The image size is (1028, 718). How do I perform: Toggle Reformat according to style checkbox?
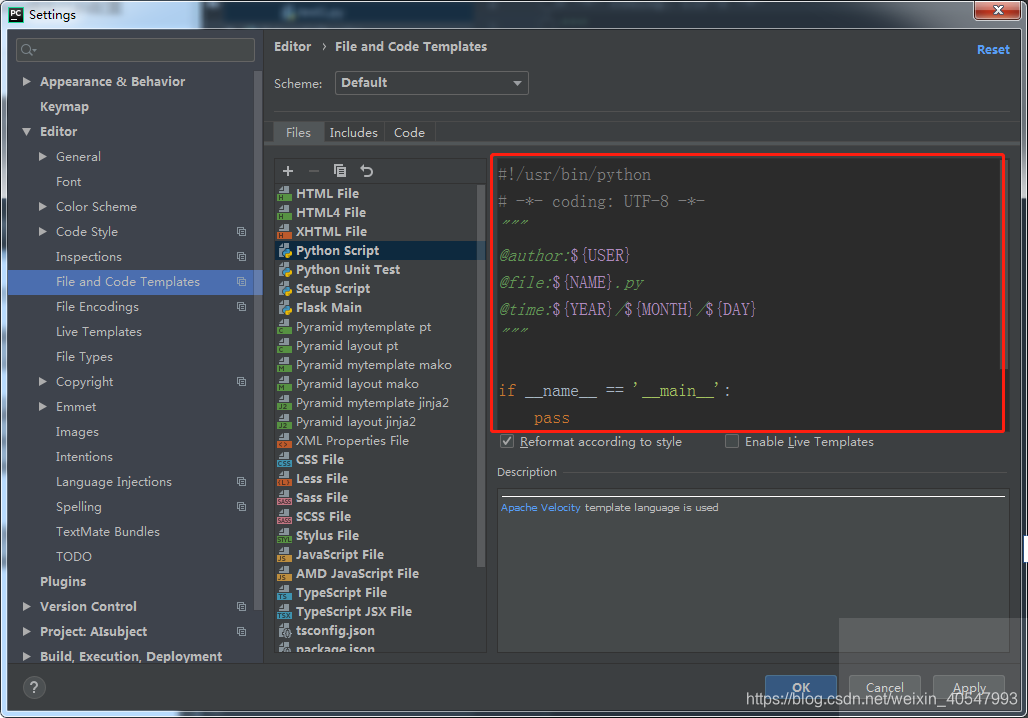507,441
